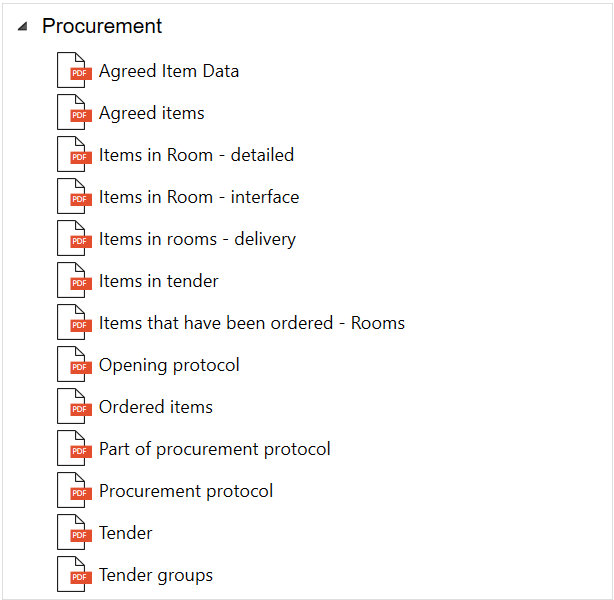Click PDF icon for Items in rooms - delivery
The width and height of the screenshot is (614, 600).
73,239
